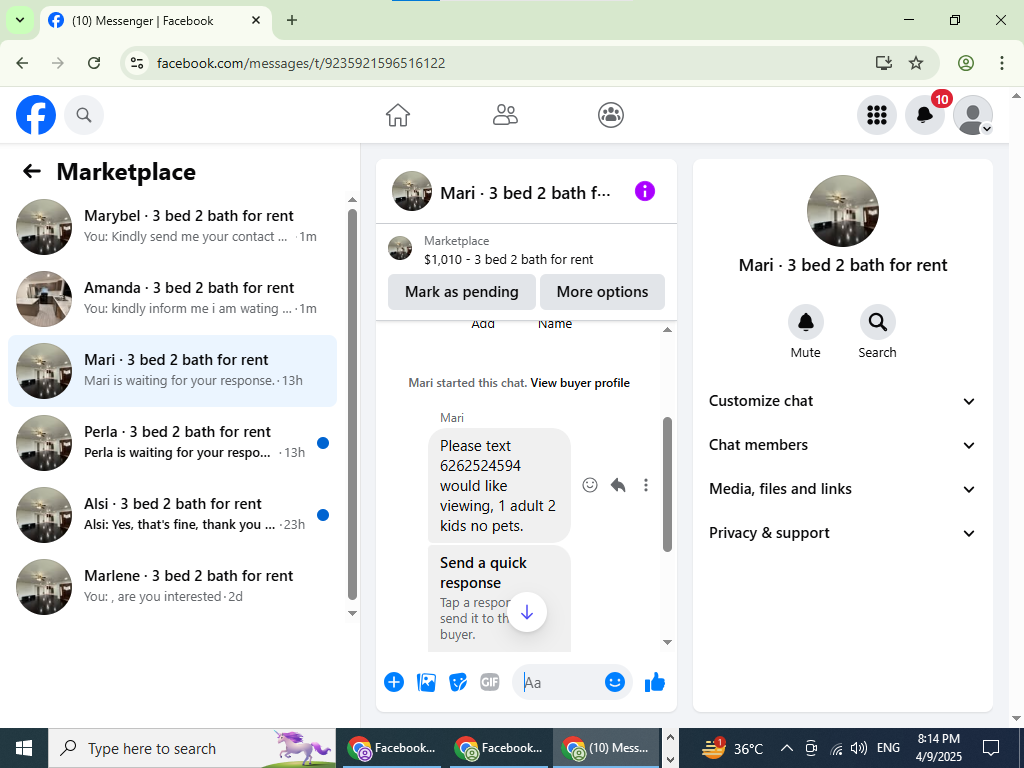Open the tab search dropdown arrow
Viewport: 1024px width, 768px height.
click(x=20, y=20)
